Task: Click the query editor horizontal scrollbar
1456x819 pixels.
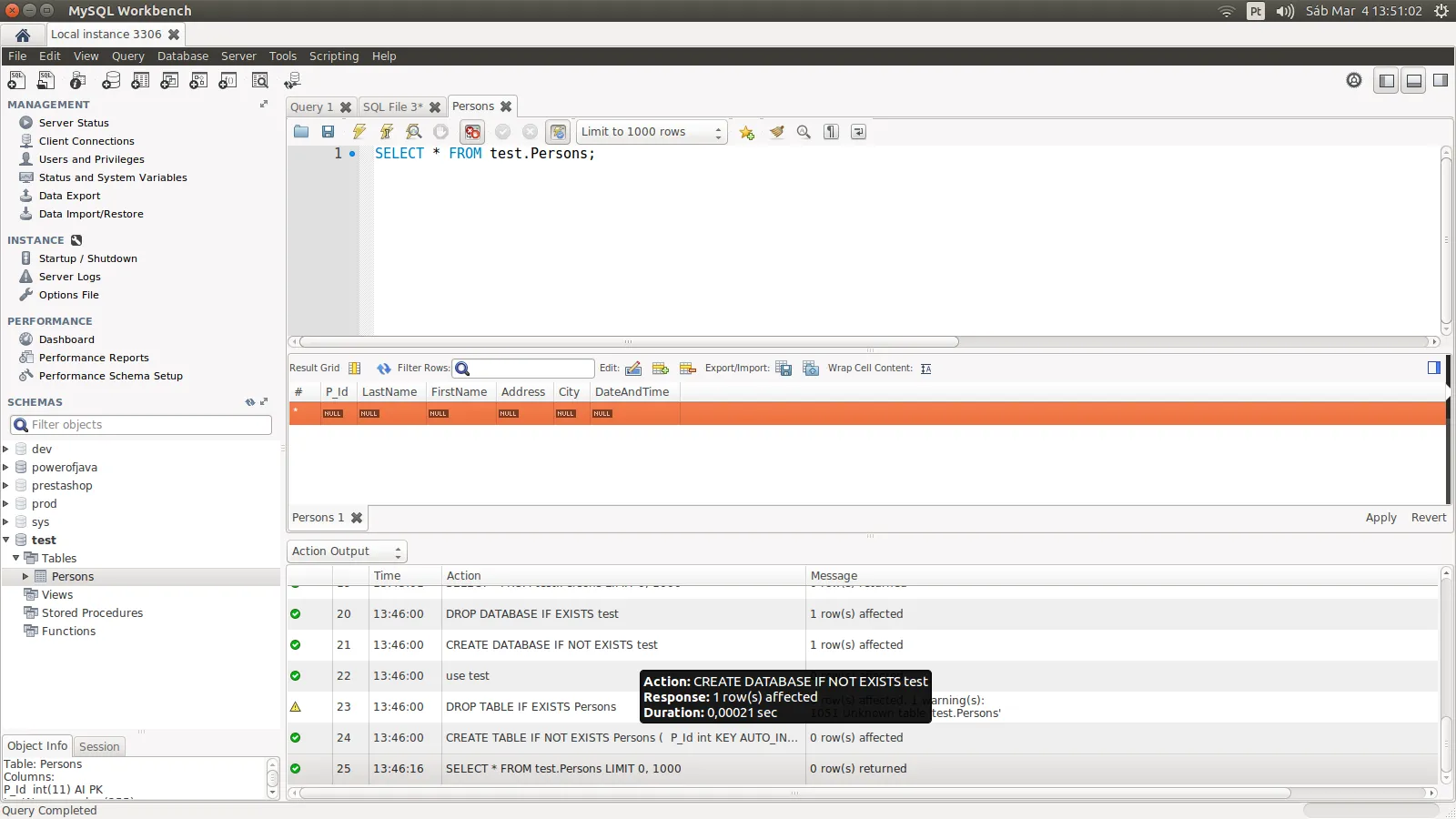Action: [628, 342]
